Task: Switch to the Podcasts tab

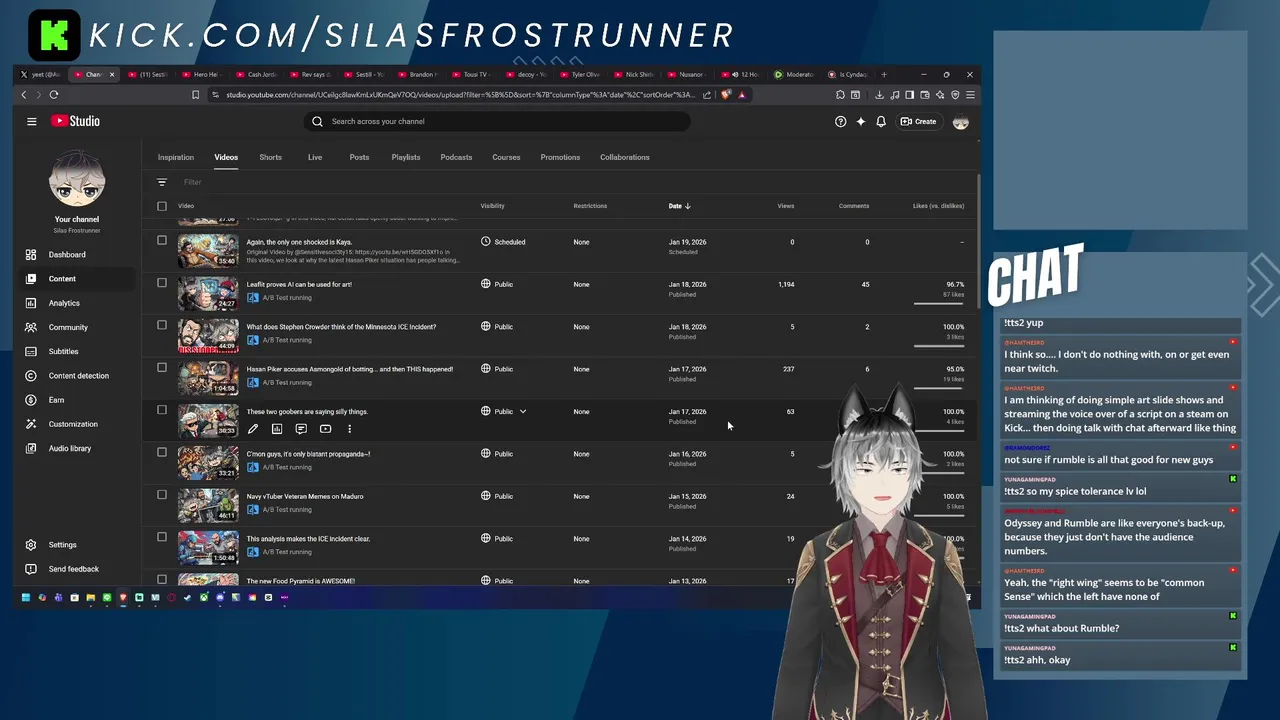Action: (x=456, y=157)
